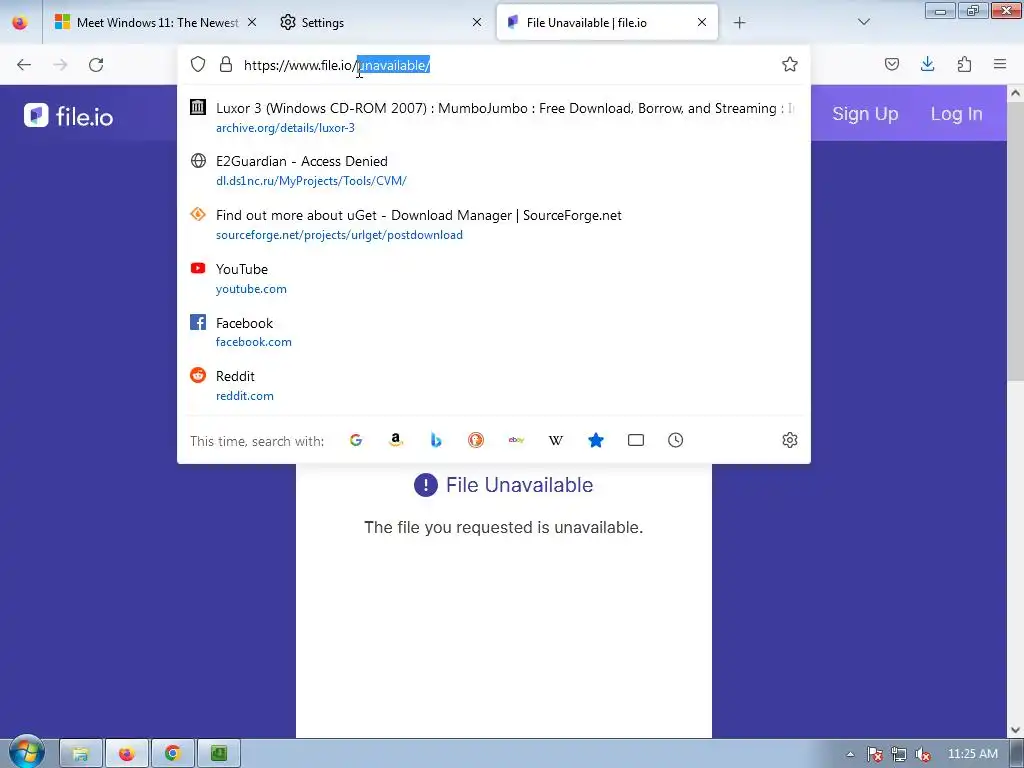Save page to Pocket

pos(892,64)
